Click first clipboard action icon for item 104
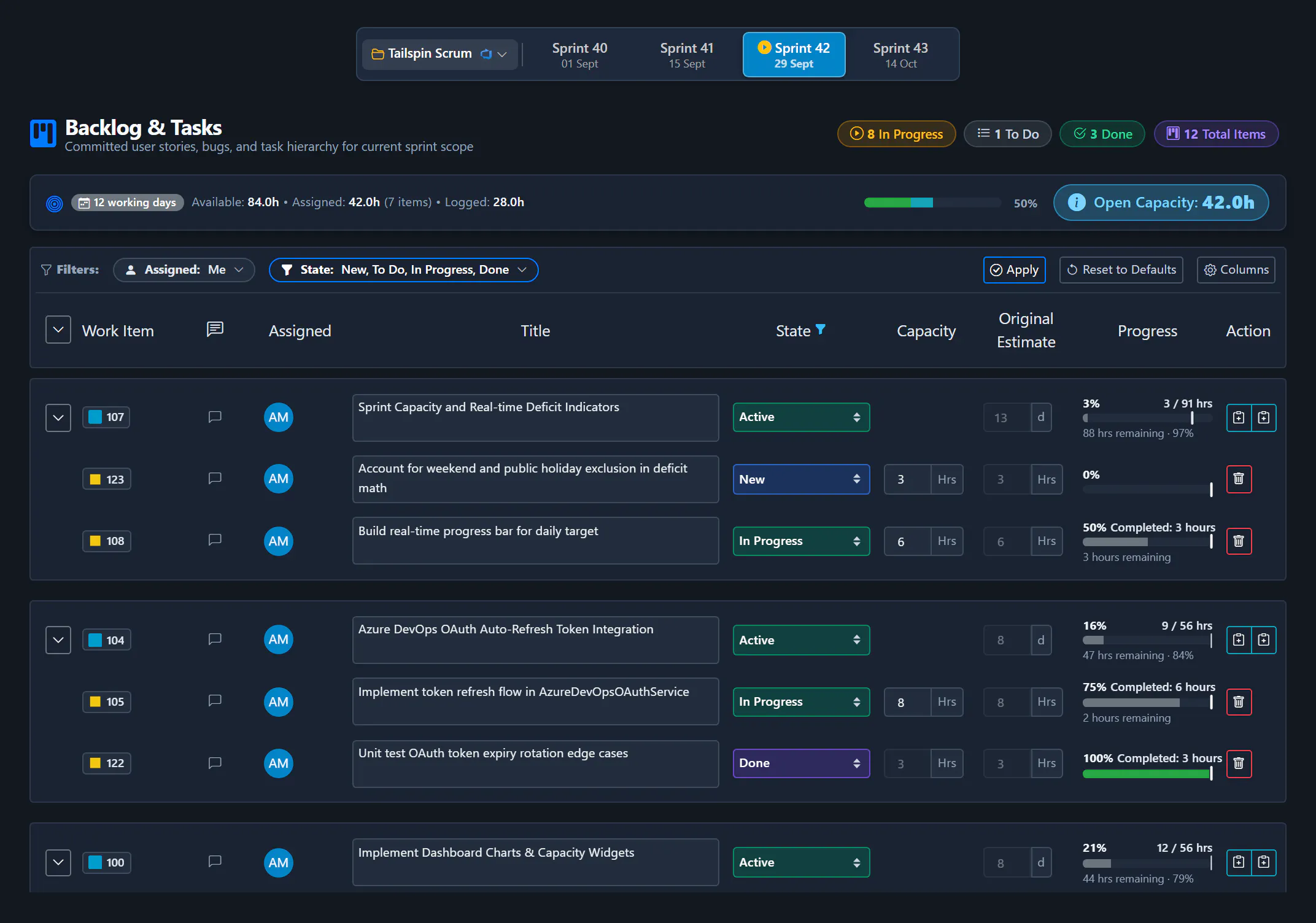Screen dimensions: 1316x923 coord(1239,640)
